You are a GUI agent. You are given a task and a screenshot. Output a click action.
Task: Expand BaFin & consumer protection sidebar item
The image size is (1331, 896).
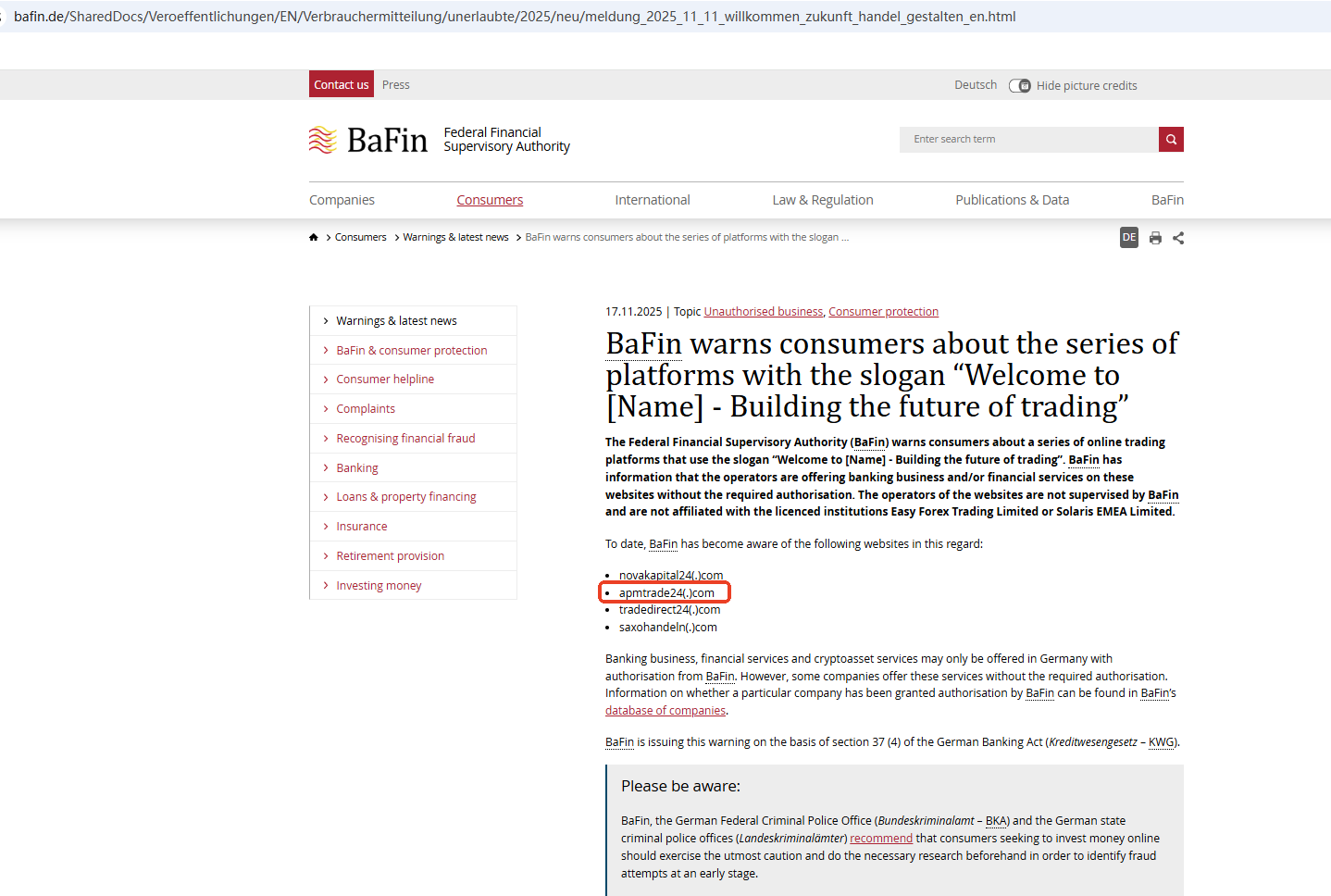point(413,351)
